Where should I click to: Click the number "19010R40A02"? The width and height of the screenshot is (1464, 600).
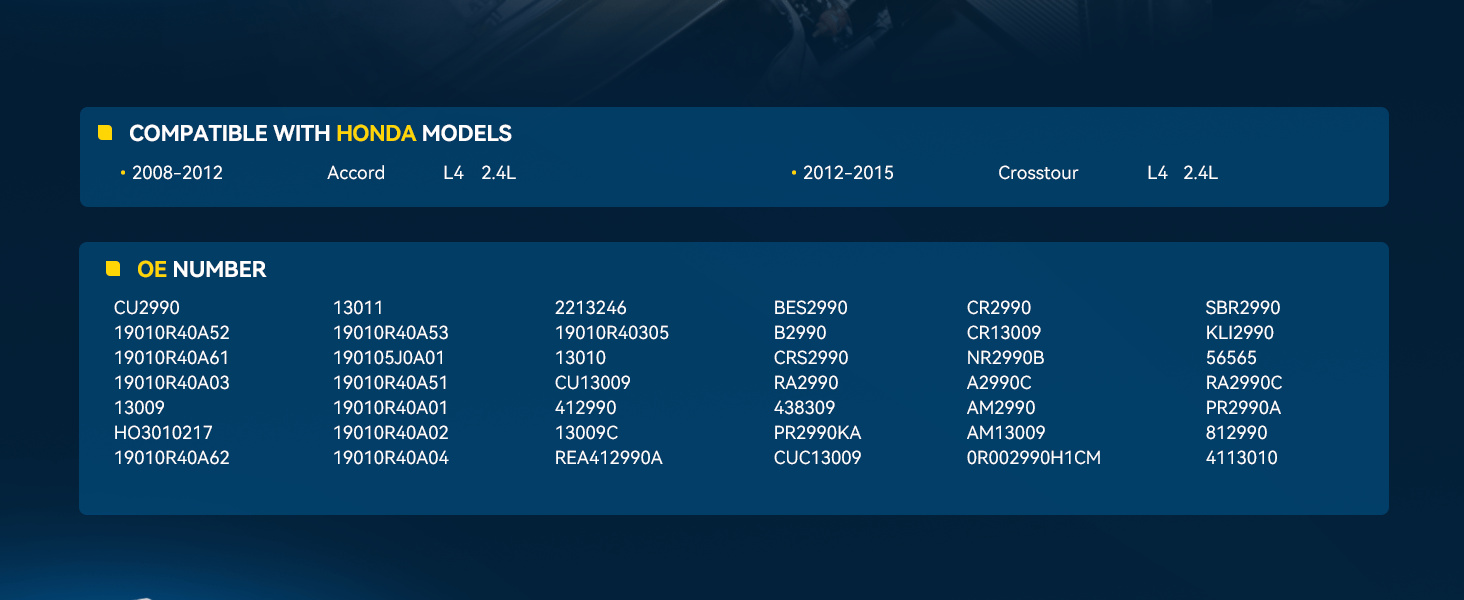[x=391, y=433]
